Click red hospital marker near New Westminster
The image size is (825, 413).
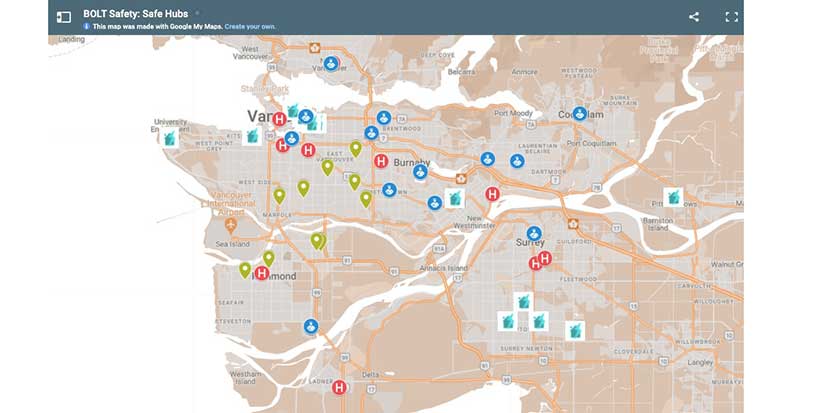[x=492, y=194]
